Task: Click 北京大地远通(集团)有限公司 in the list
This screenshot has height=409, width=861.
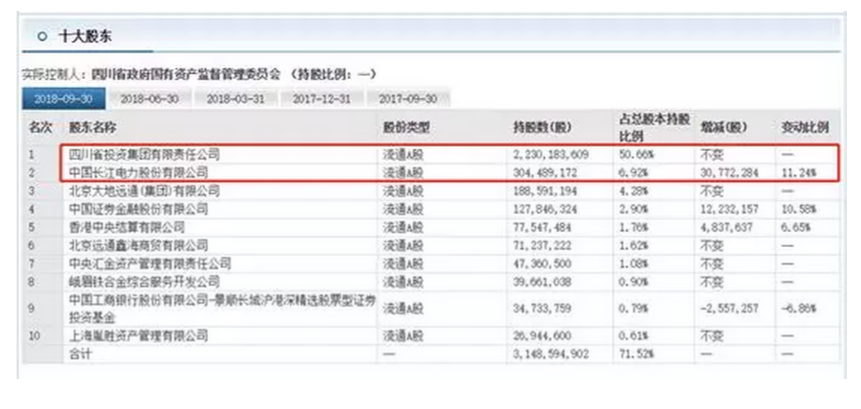Action: [x=138, y=190]
